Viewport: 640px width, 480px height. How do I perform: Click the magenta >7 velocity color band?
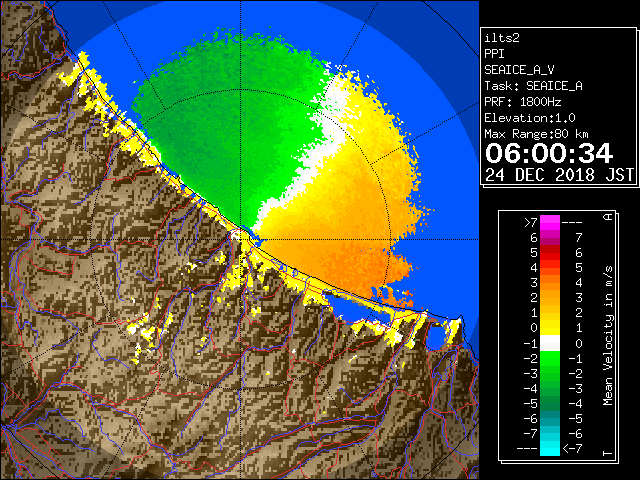550,222
